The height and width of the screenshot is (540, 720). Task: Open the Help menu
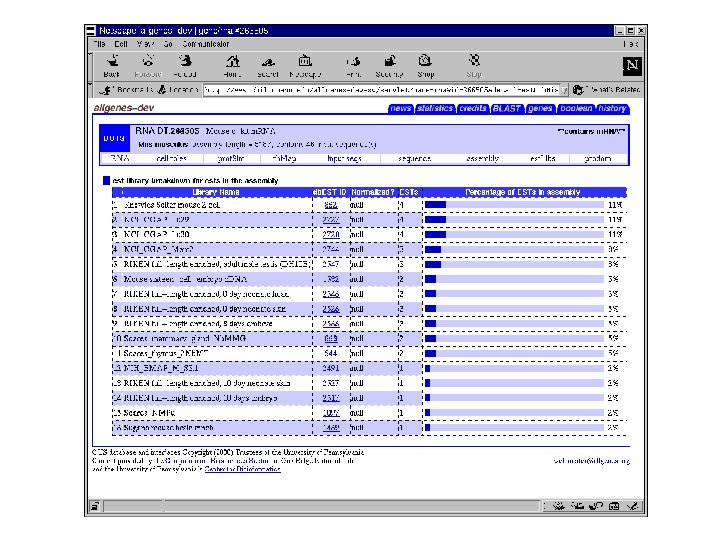[630, 44]
